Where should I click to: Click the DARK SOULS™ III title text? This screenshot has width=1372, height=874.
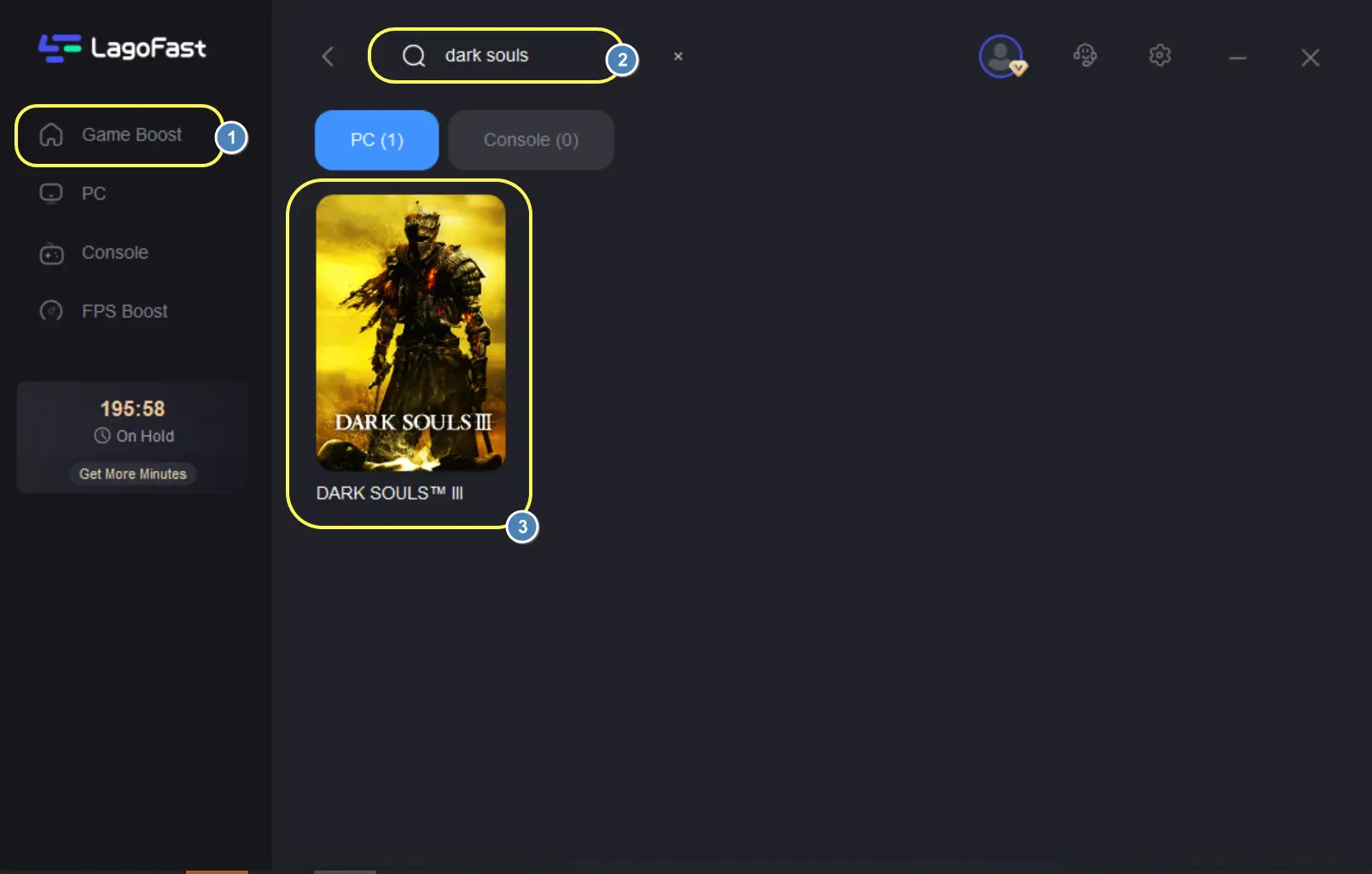pyautogui.click(x=389, y=493)
